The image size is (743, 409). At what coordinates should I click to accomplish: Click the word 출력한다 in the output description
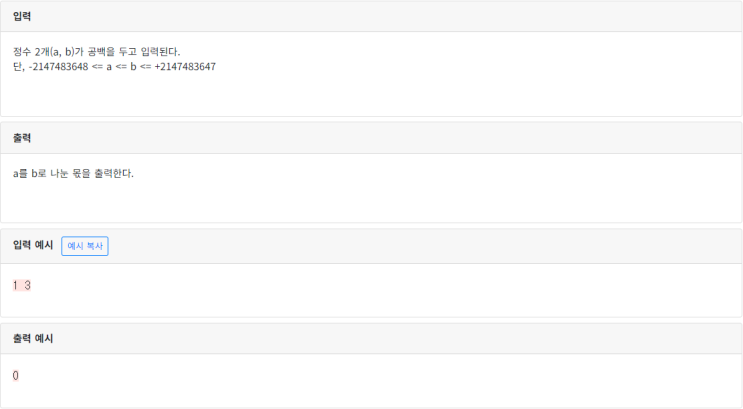point(114,174)
